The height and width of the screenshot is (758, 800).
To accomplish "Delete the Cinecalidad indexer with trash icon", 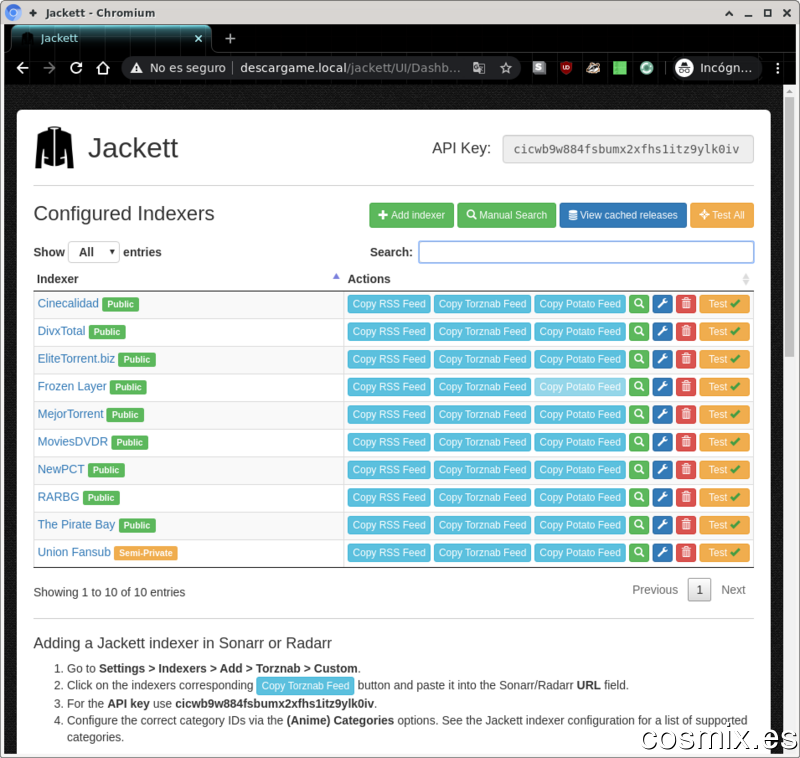I will point(686,304).
